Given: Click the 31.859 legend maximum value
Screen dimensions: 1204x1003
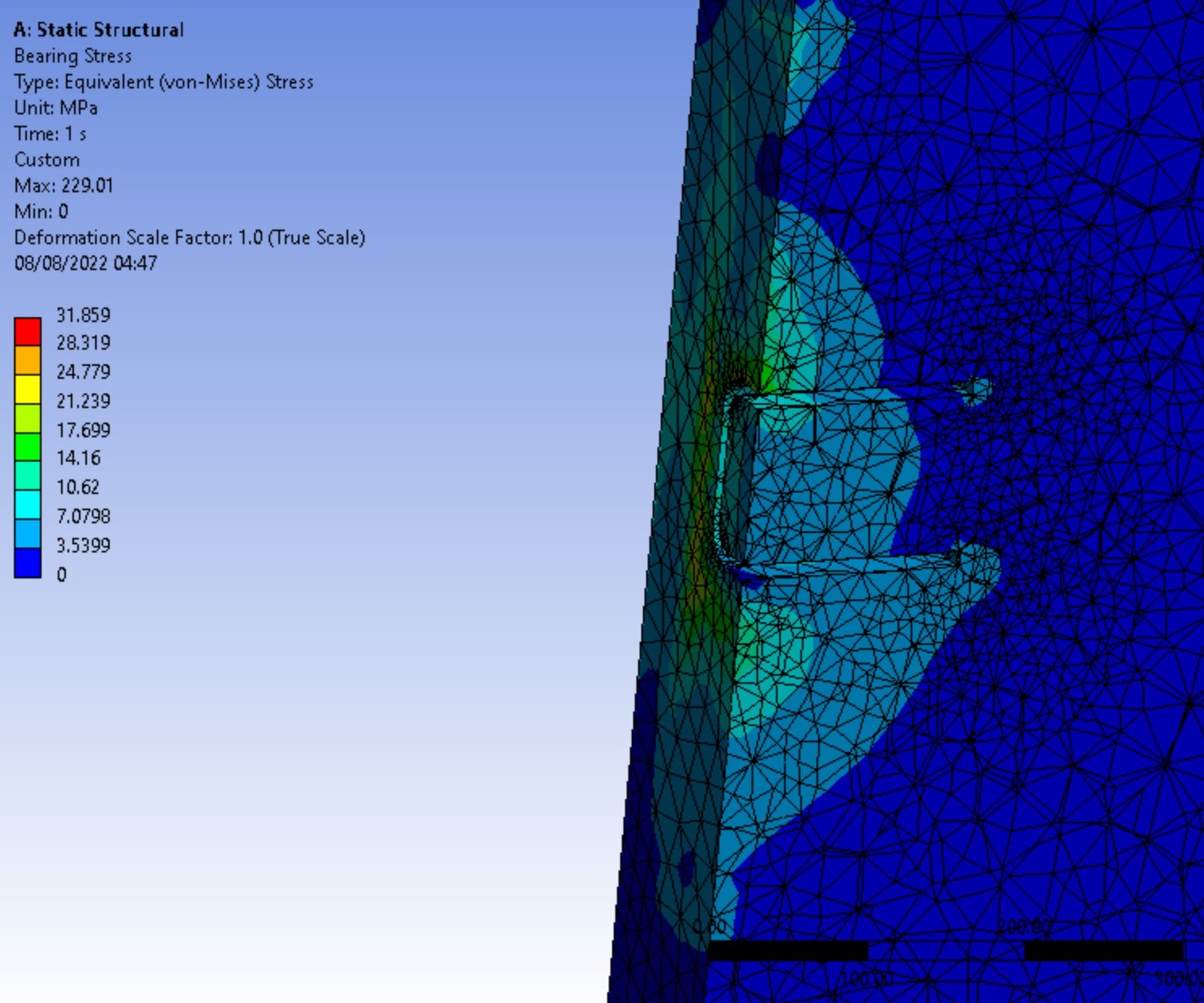Looking at the screenshot, I should pos(83,315).
